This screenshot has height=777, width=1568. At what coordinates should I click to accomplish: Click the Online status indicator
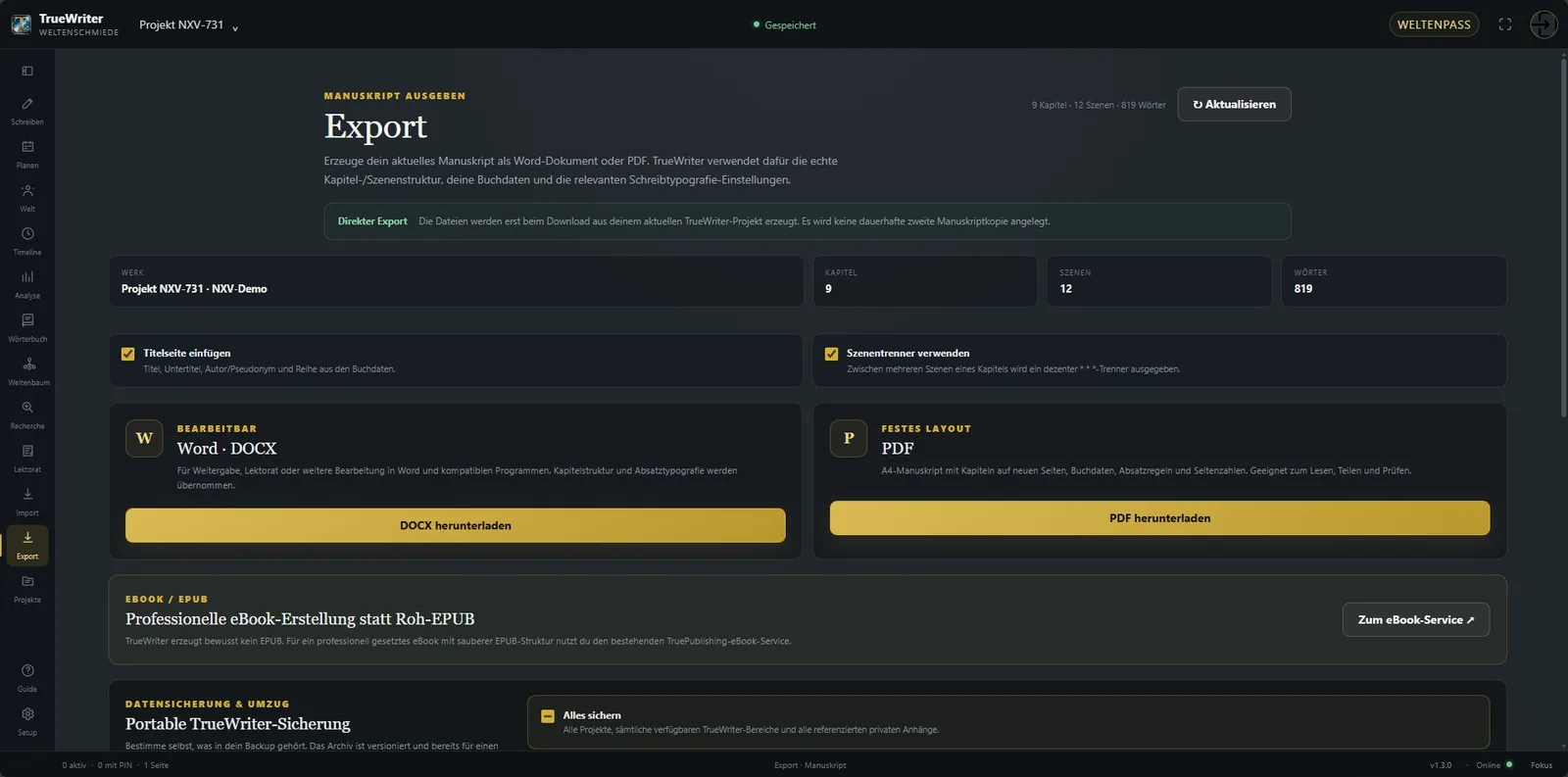point(1494,765)
